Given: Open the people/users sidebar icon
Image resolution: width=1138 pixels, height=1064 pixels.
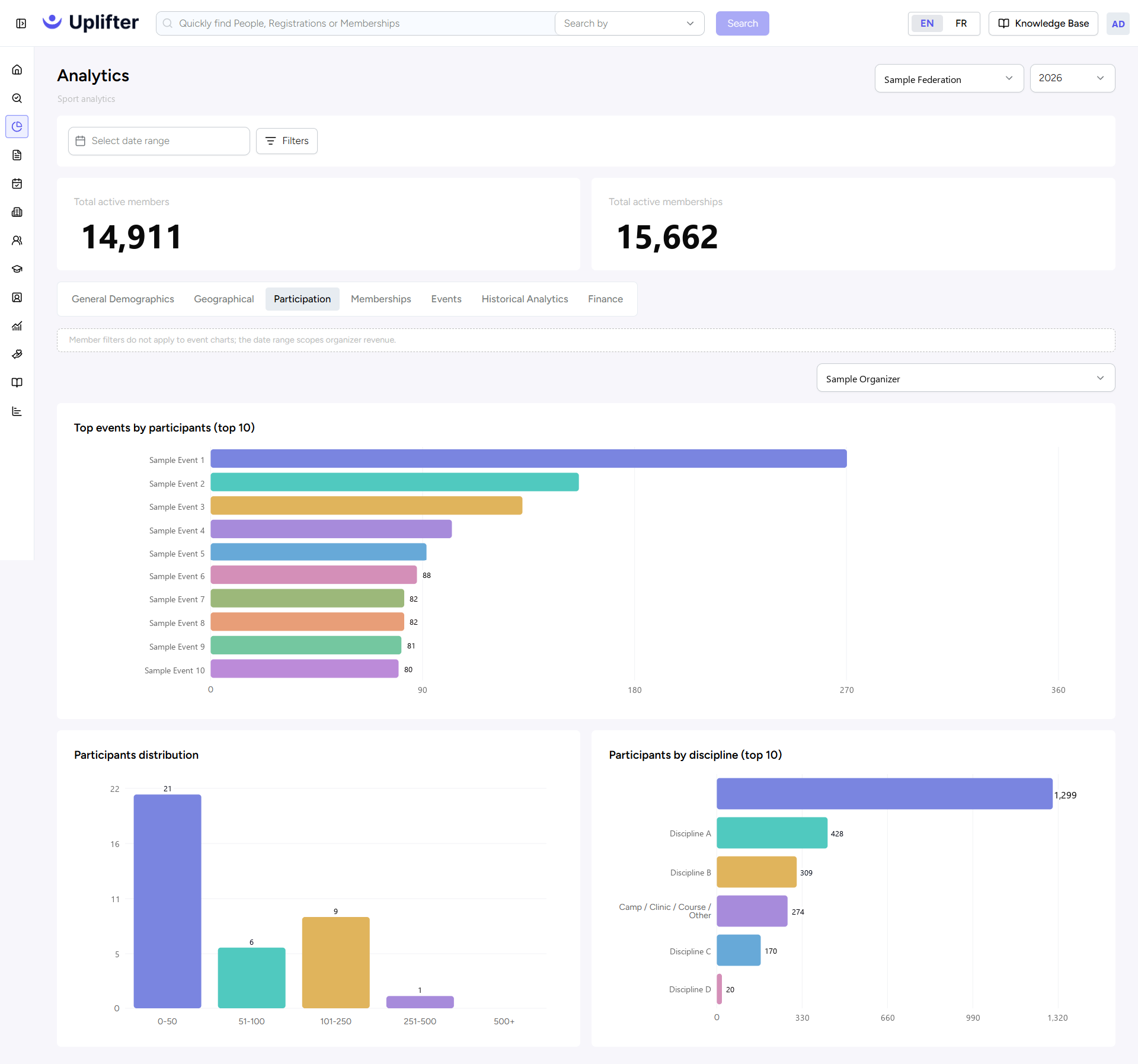Looking at the screenshot, I should click(17, 241).
